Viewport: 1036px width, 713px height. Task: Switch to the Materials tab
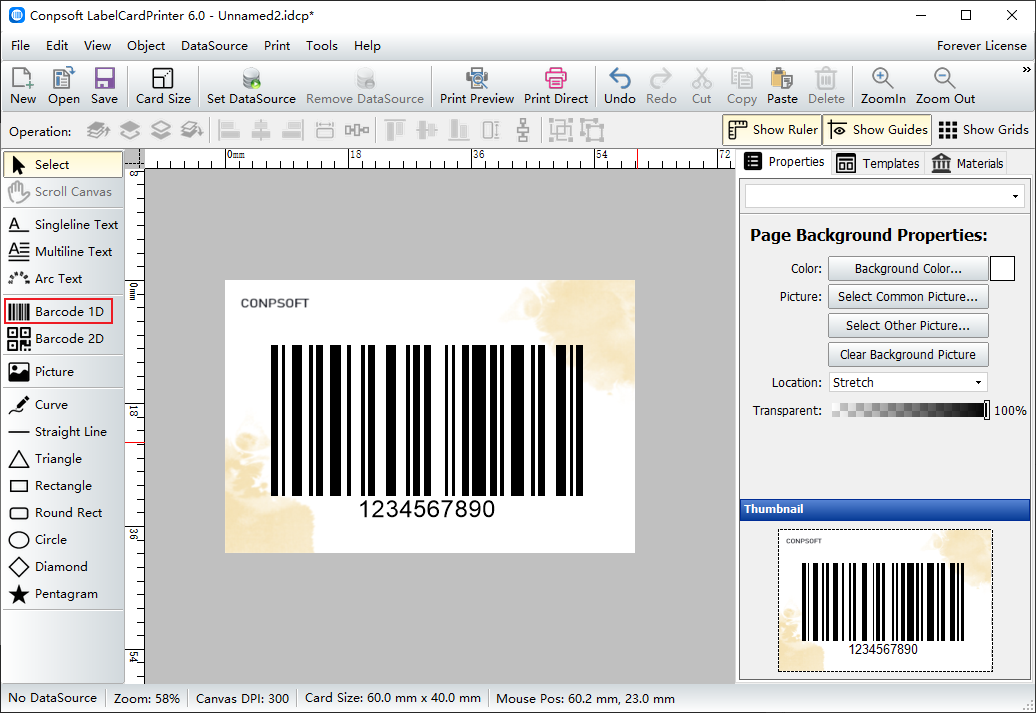coord(967,163)
